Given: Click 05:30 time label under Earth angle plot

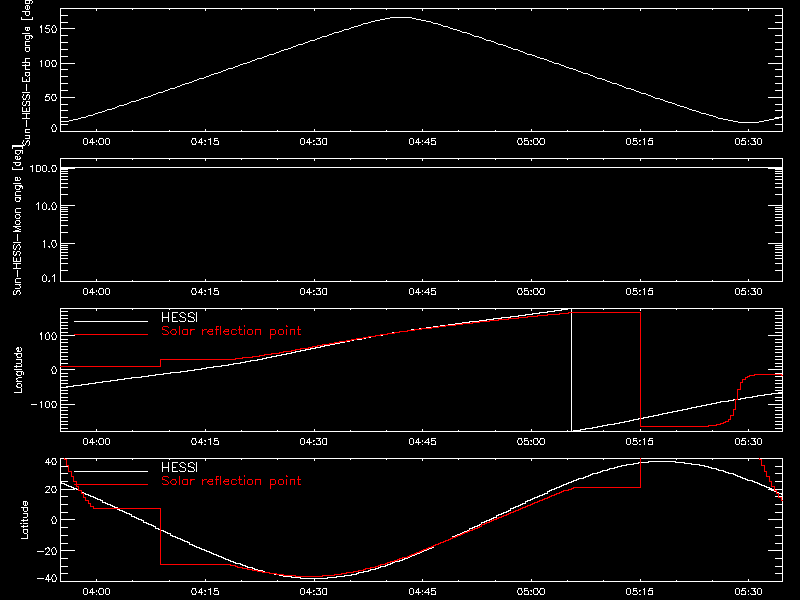Looking at the screenshot, I should tap(748, 141).
